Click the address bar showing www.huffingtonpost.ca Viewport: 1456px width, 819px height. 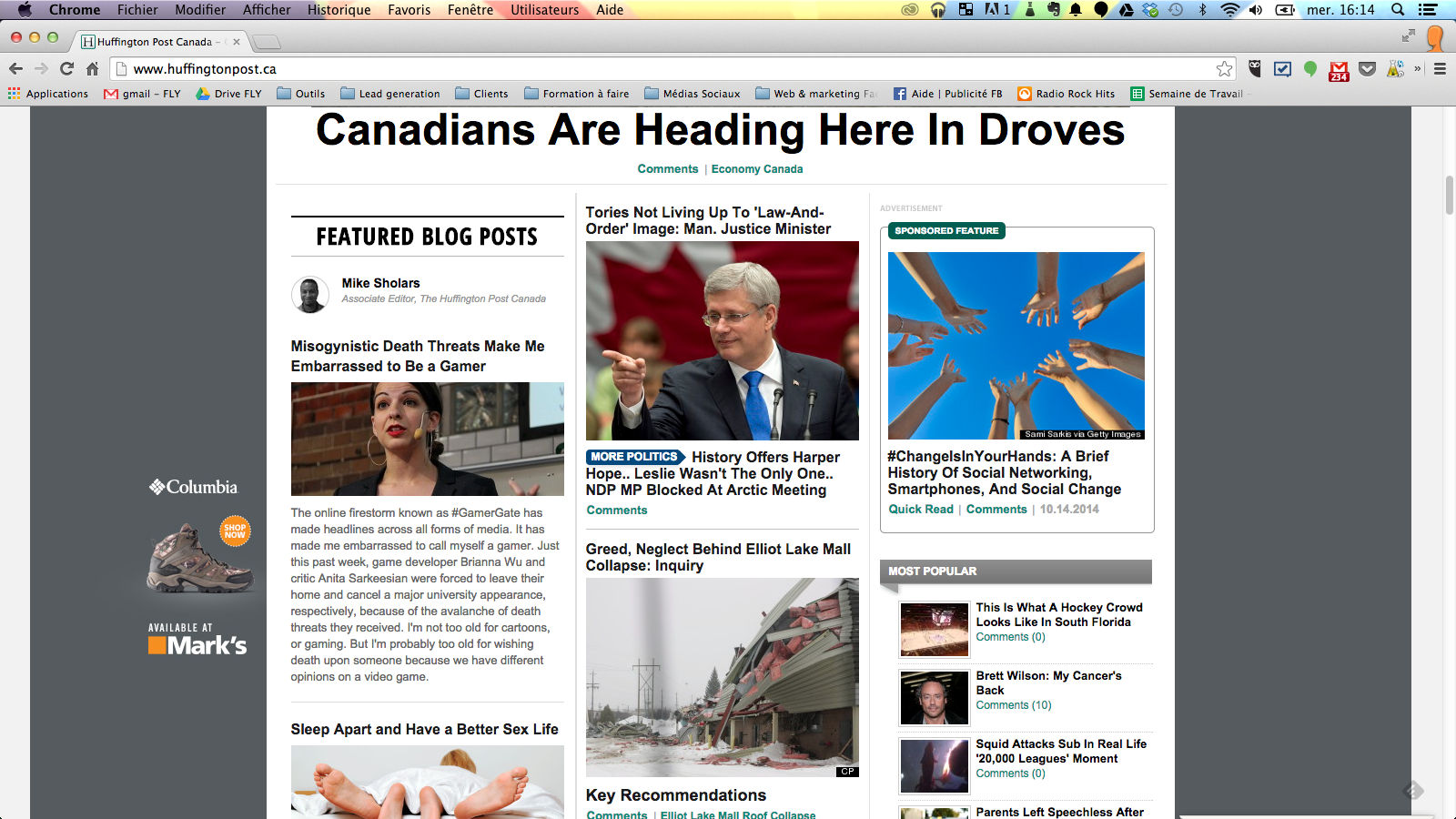673,68
